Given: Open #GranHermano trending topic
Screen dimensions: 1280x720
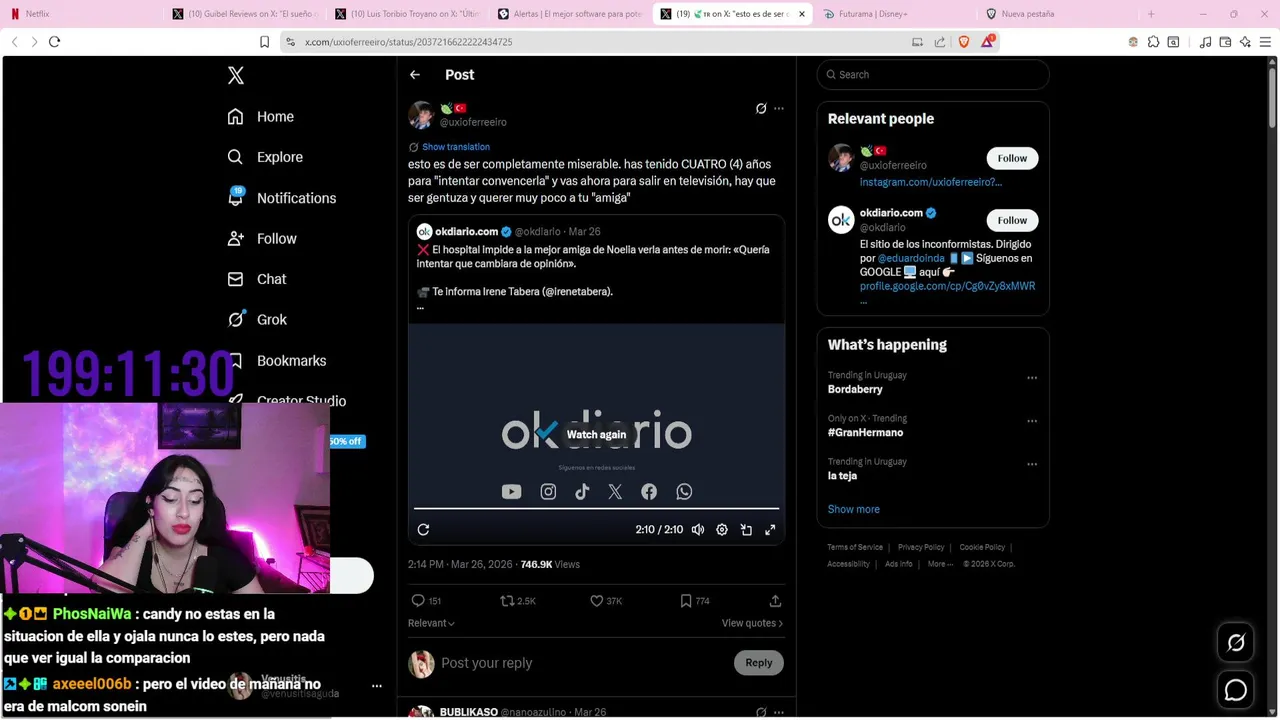Looking at the screenshot, I should pos(865,432).
